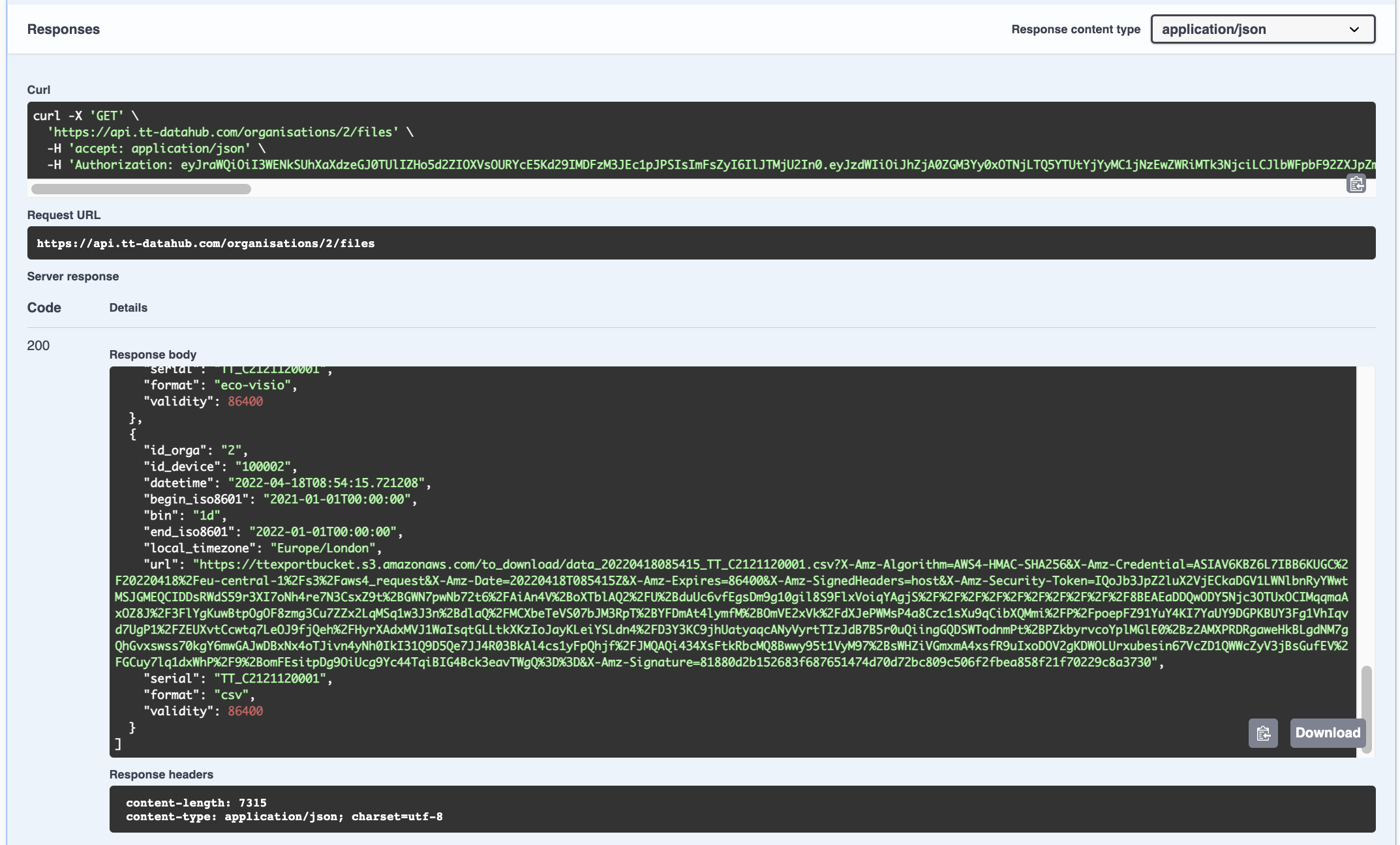Click the curl block horizontal scrollbar
The width and height of the screenshot is (1400, 845).
click(141, 189)
